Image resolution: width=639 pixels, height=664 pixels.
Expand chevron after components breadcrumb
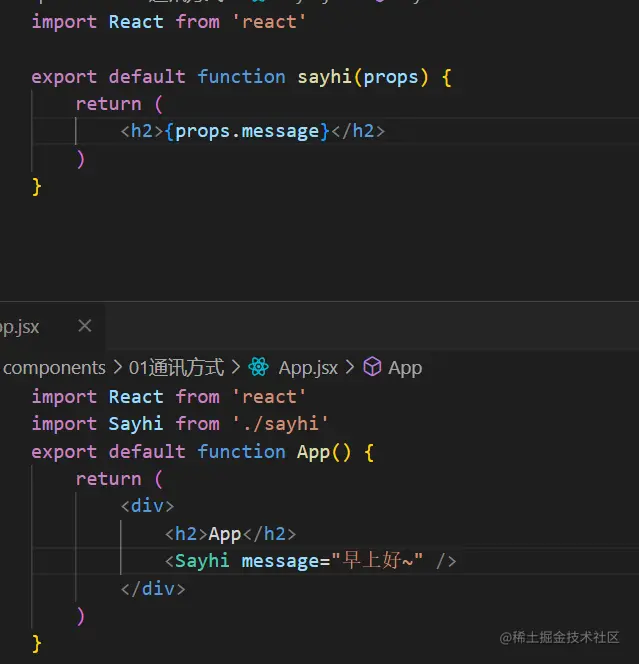117,367
